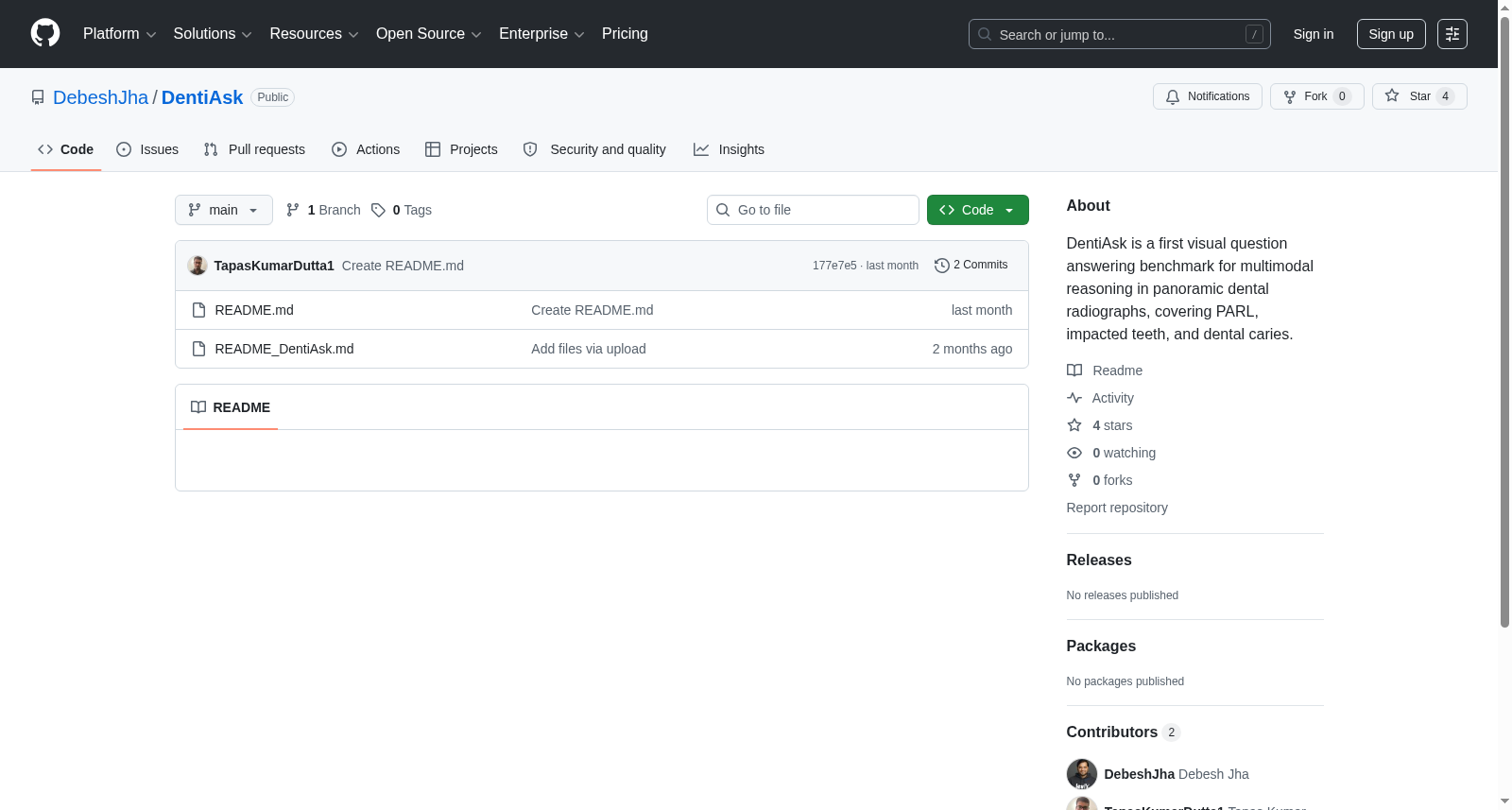Click the Go to file search field
This screenshot has width=1512, height=810.
pos(813,210)
